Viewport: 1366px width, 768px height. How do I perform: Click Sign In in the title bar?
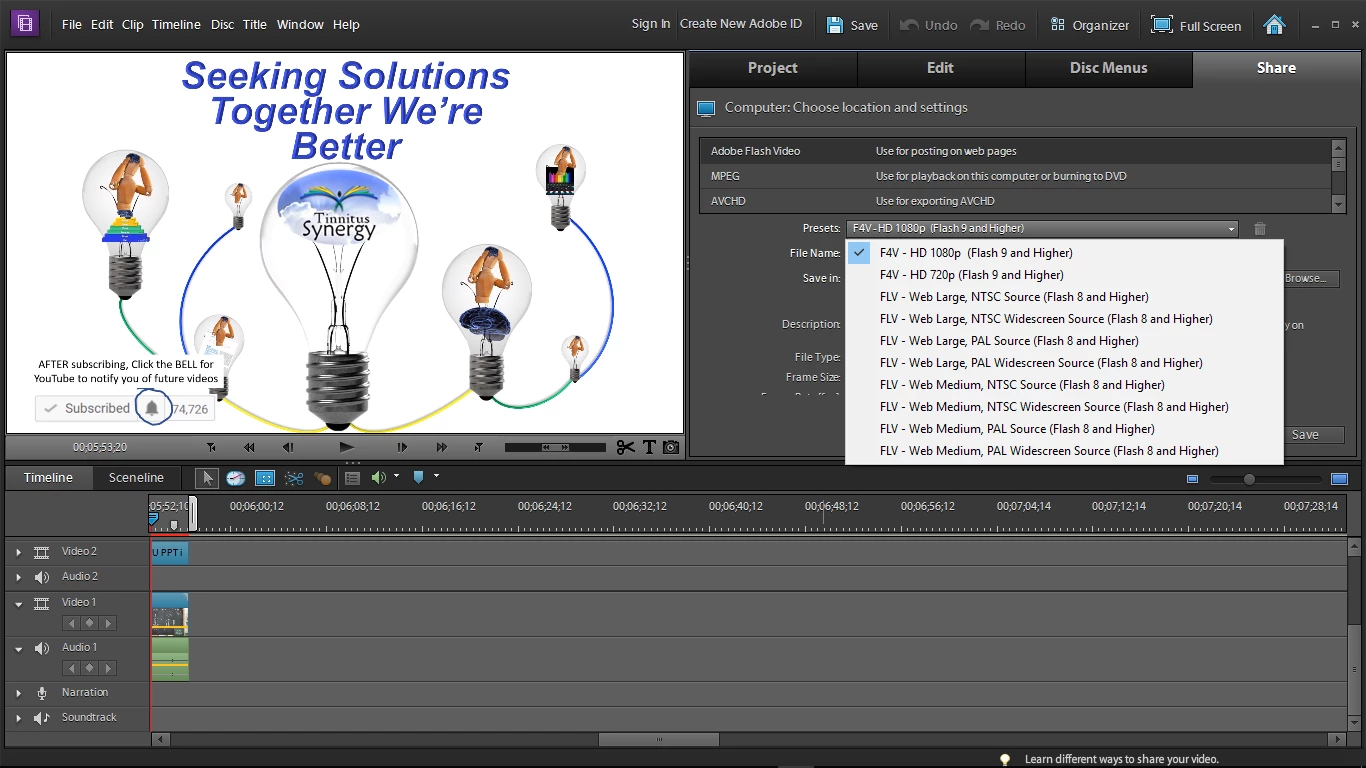[x=651, y=24]
